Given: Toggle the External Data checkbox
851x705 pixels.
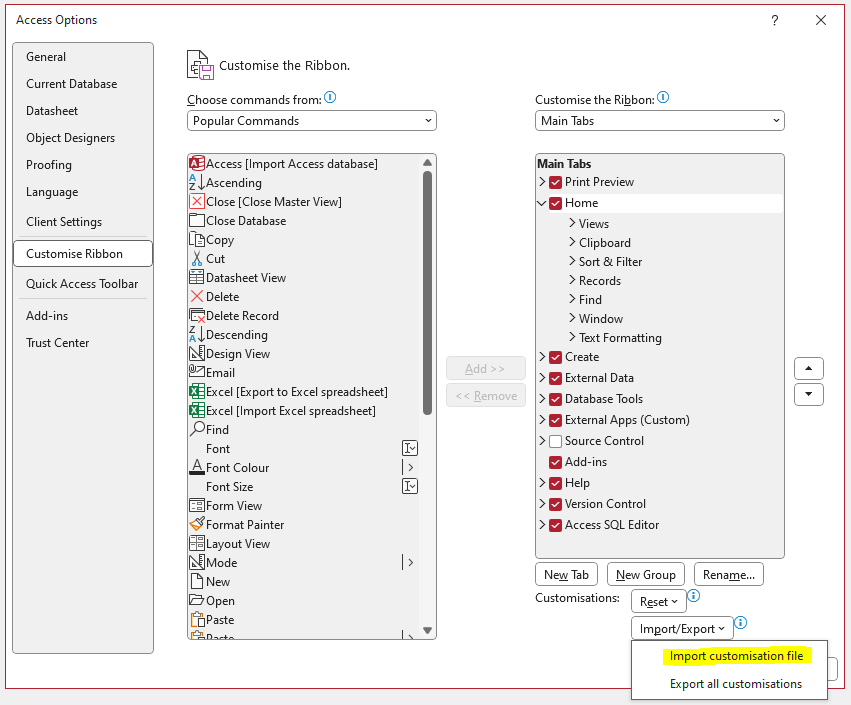Looking at the screenshot, I should [x=555, y=378].
